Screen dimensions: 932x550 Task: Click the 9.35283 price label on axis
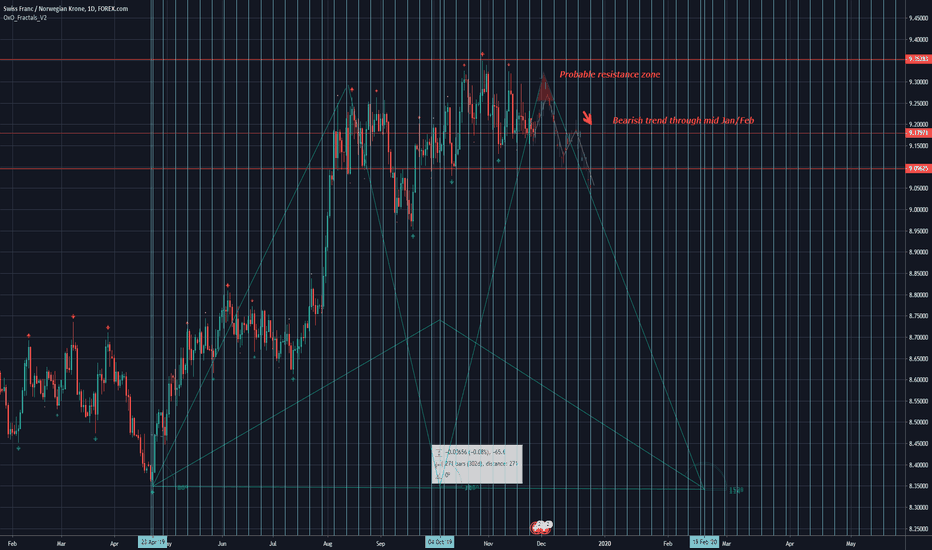[x=917, y=59]
